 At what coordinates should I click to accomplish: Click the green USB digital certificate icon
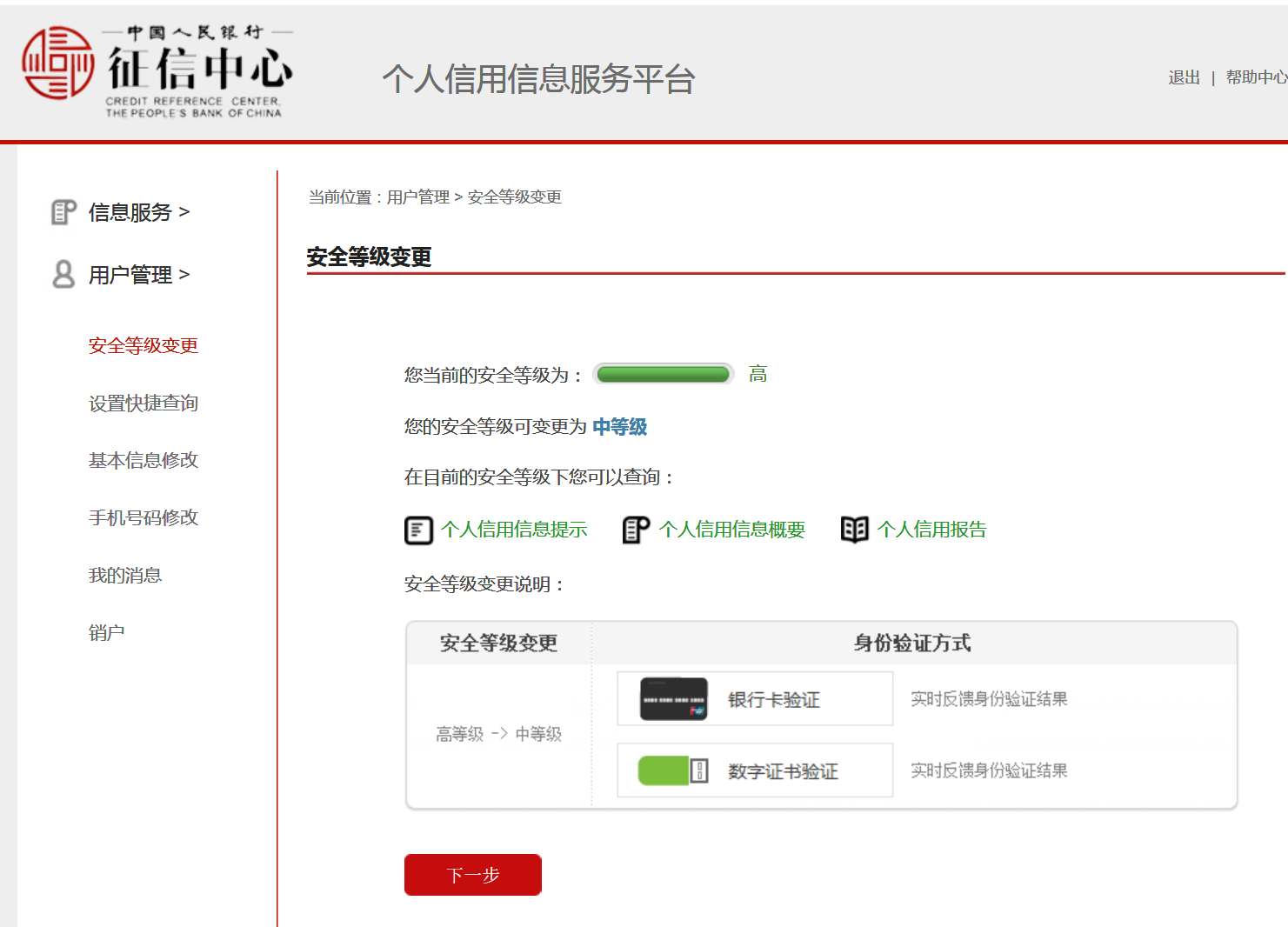[x=673, y=770]
